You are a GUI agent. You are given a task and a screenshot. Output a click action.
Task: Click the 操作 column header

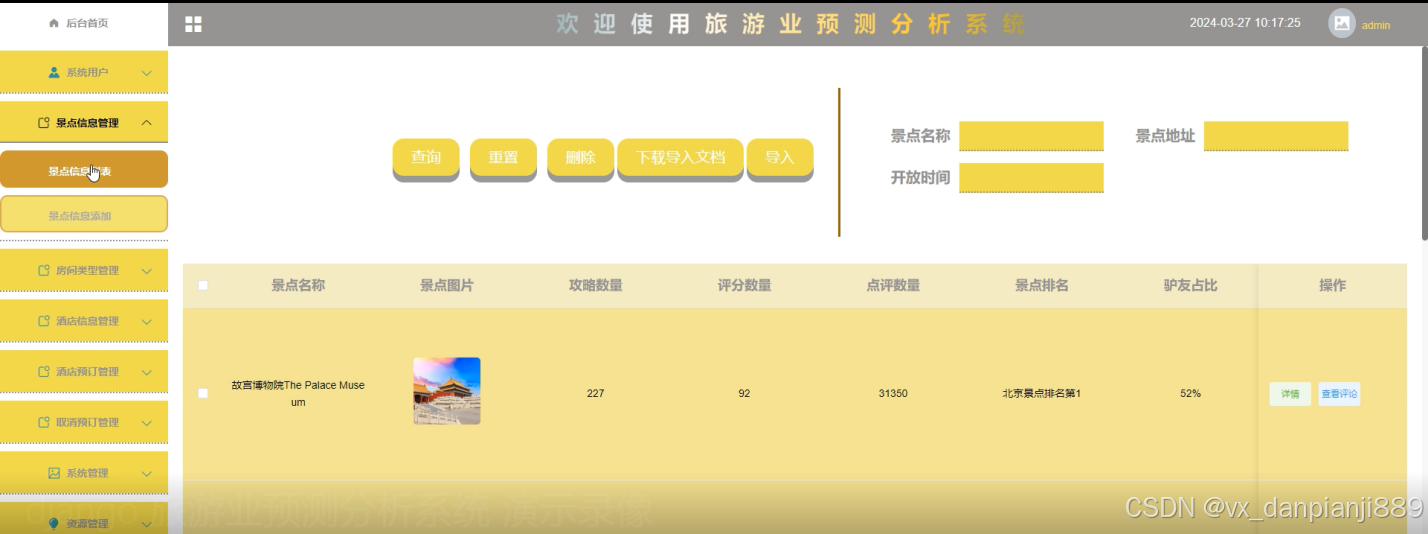point(1332,285)
